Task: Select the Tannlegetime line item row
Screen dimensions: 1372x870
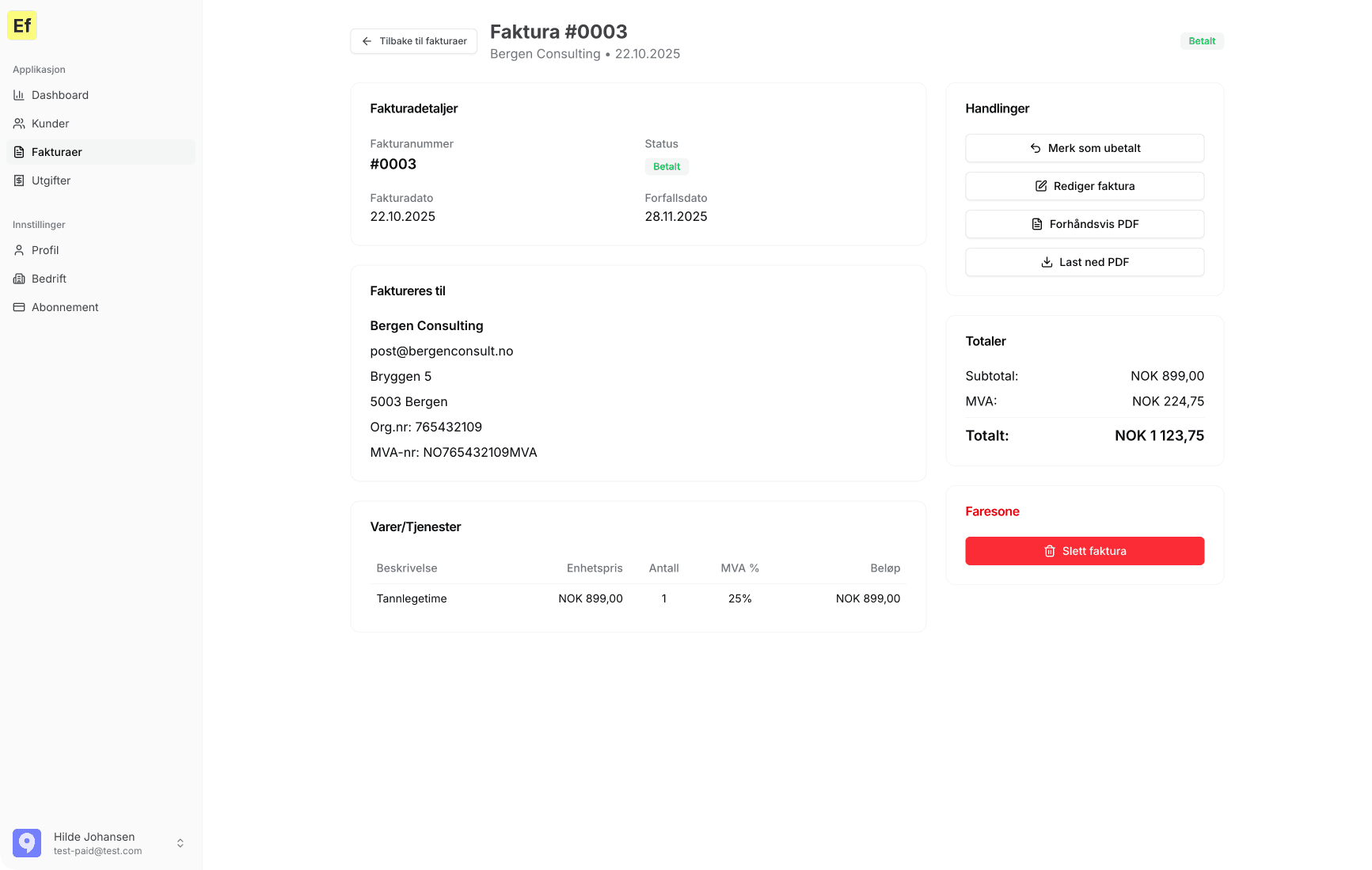Action: (638, 598)
